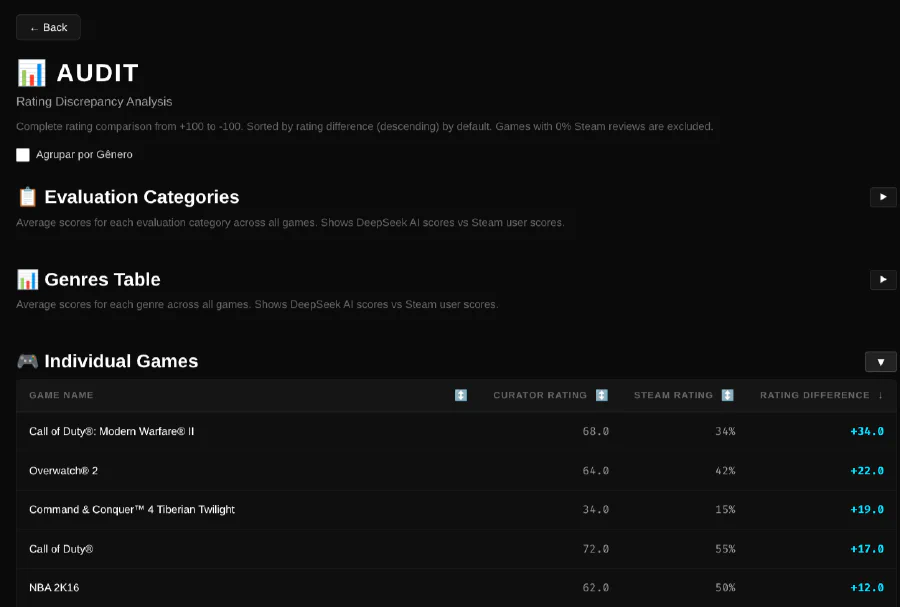Click the Back button
Screen dimensions: 900x607
point(48,27)
